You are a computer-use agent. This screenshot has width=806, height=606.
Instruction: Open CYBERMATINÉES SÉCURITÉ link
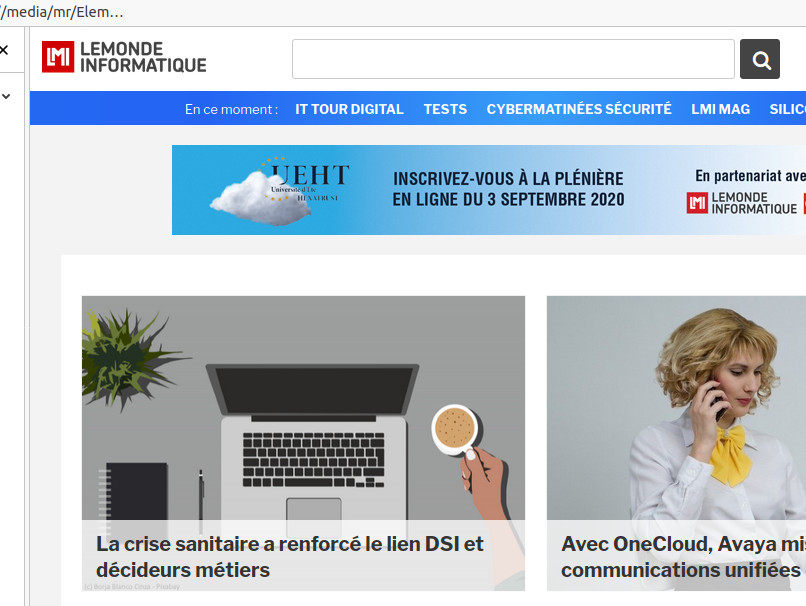(579, 109)
